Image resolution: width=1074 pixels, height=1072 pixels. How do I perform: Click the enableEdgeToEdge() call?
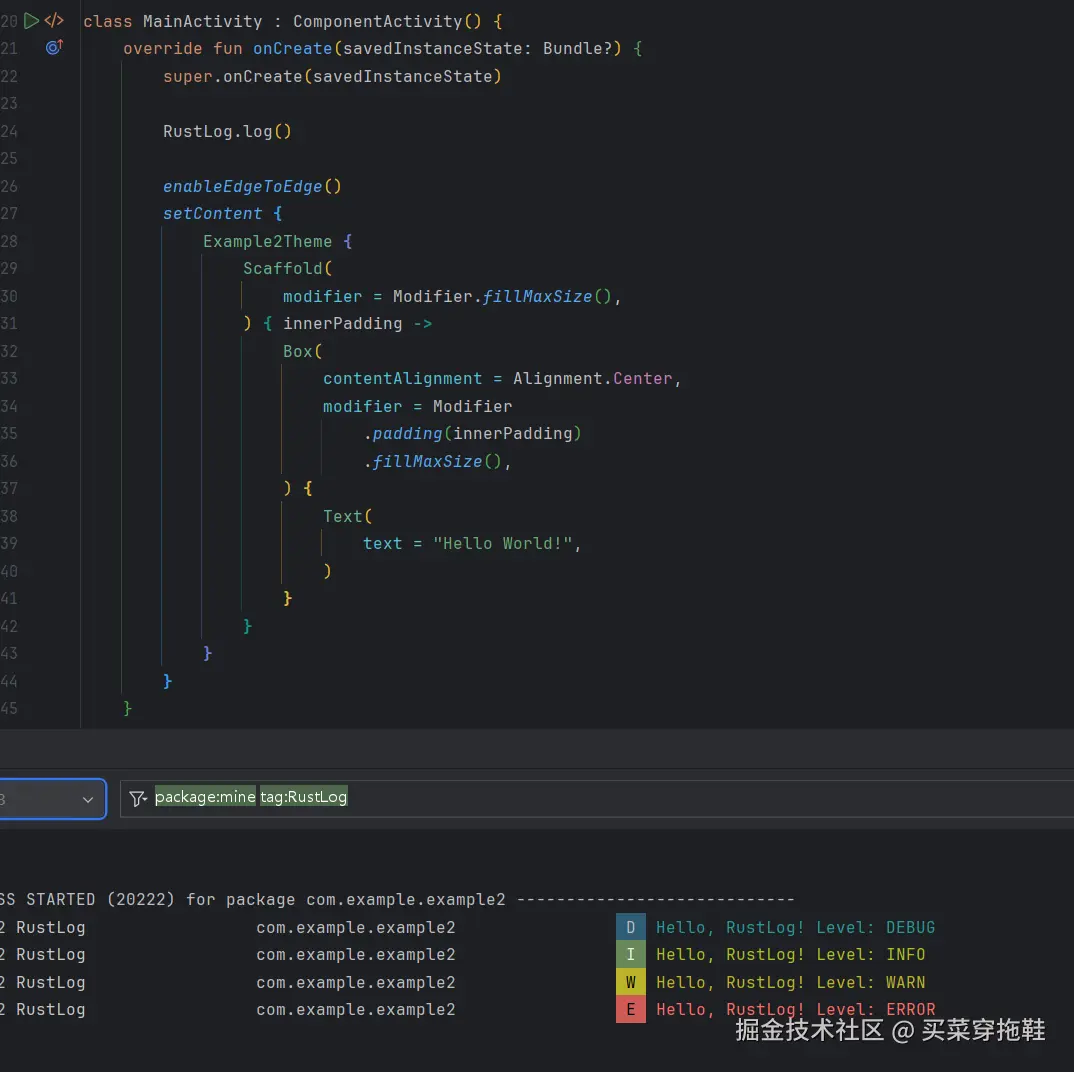pos(251,186)
